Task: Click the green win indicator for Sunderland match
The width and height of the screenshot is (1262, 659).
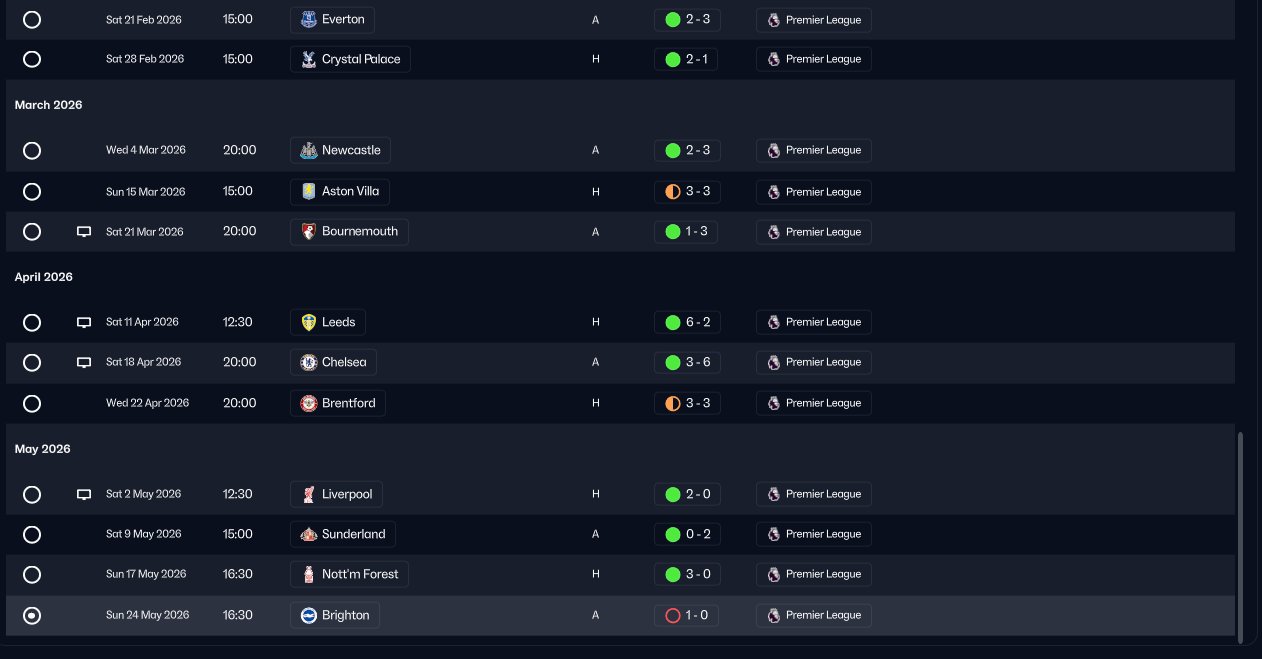Action: click(x=673, y=534)
